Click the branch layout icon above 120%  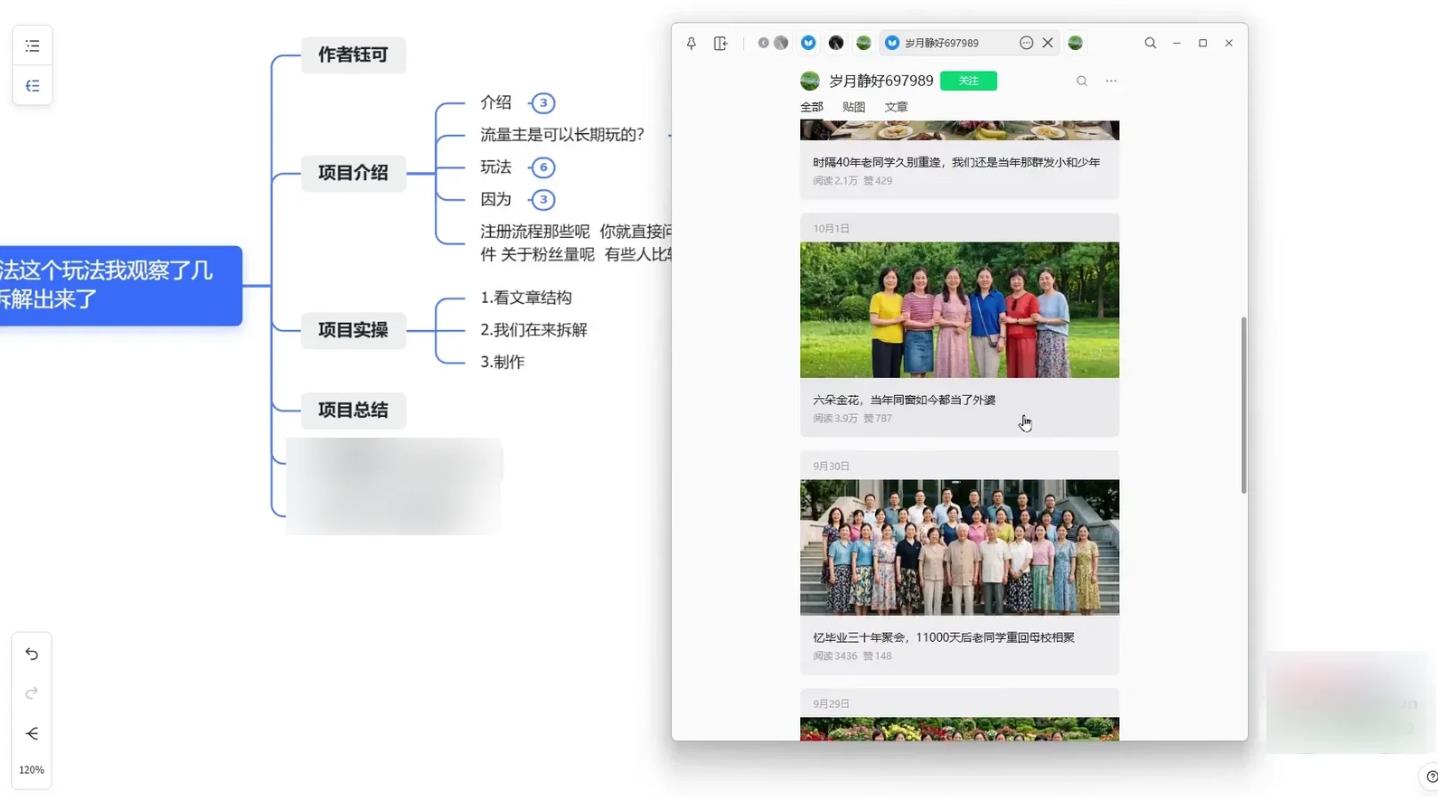coord(32,734)
